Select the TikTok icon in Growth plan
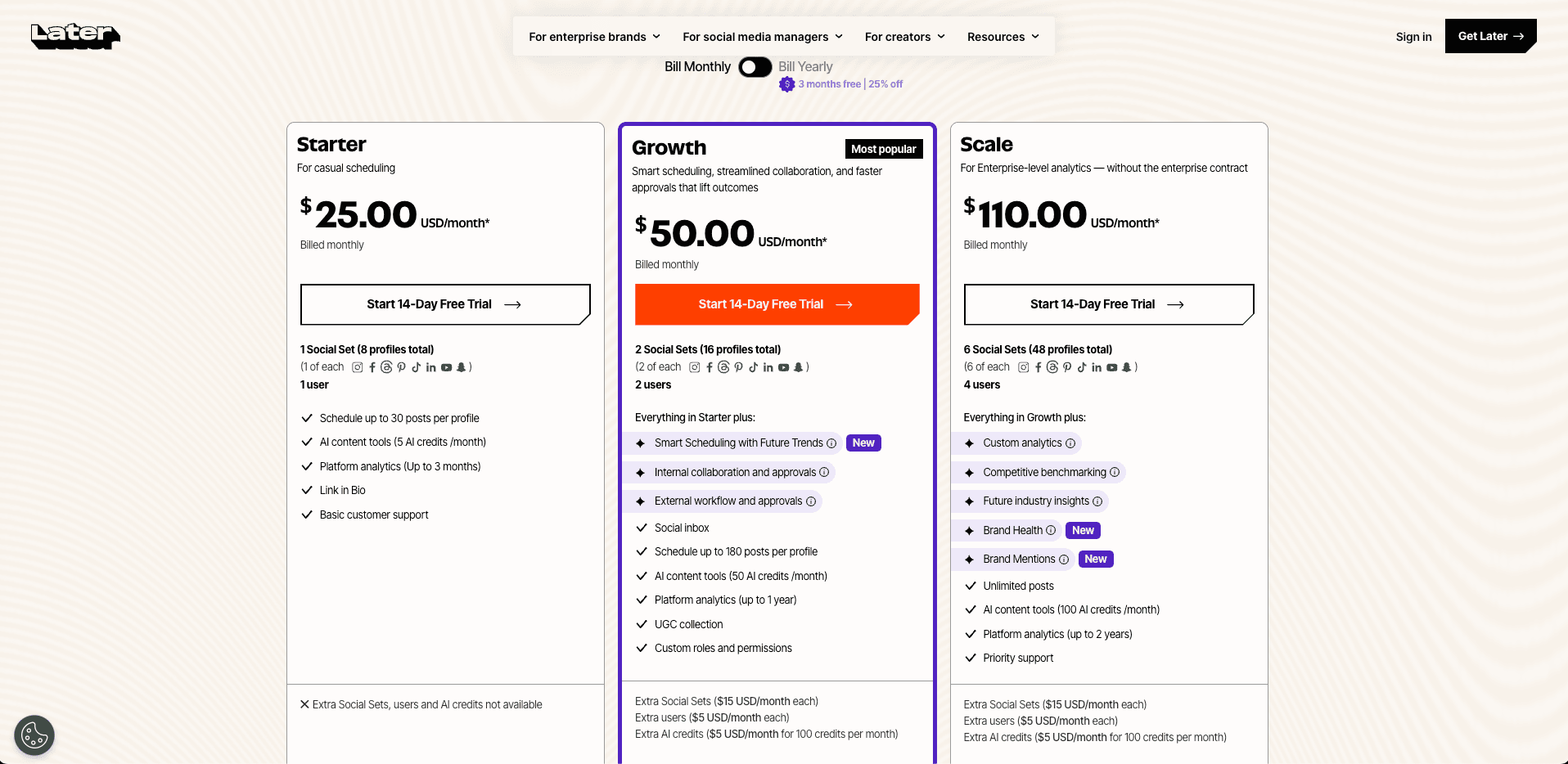 753,367
